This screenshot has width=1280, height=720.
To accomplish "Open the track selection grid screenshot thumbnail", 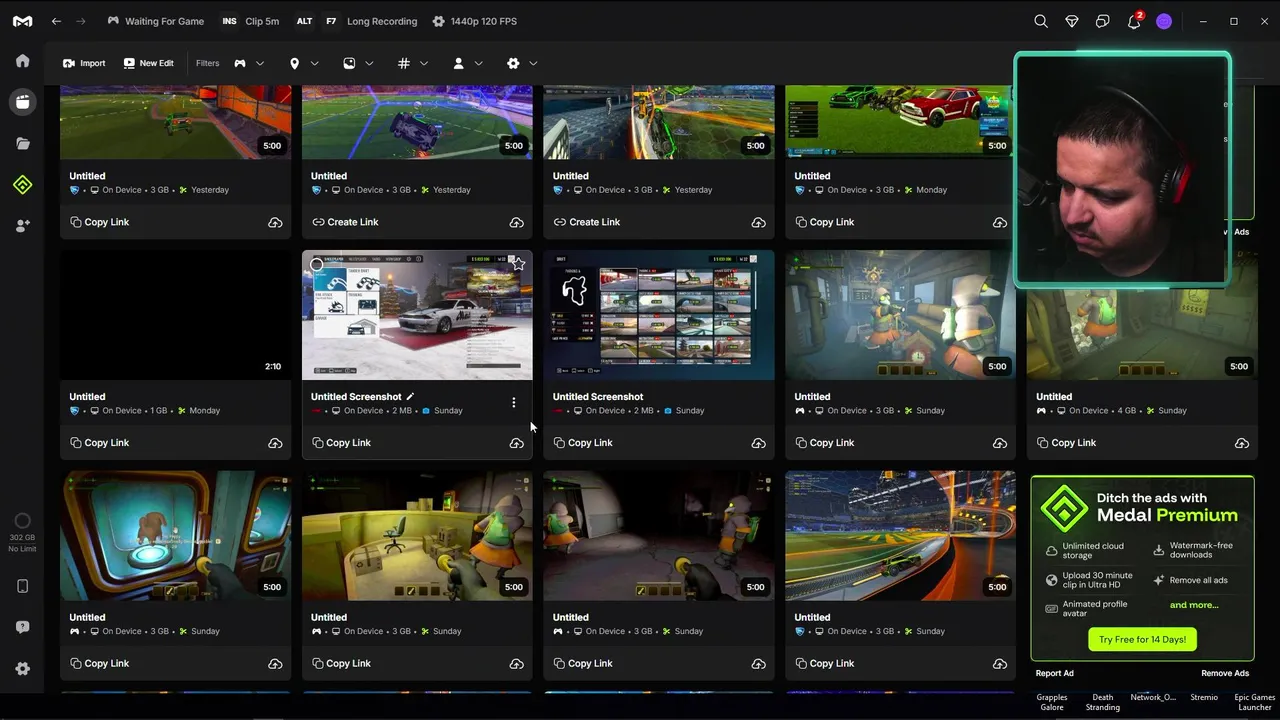I will 659,315.
